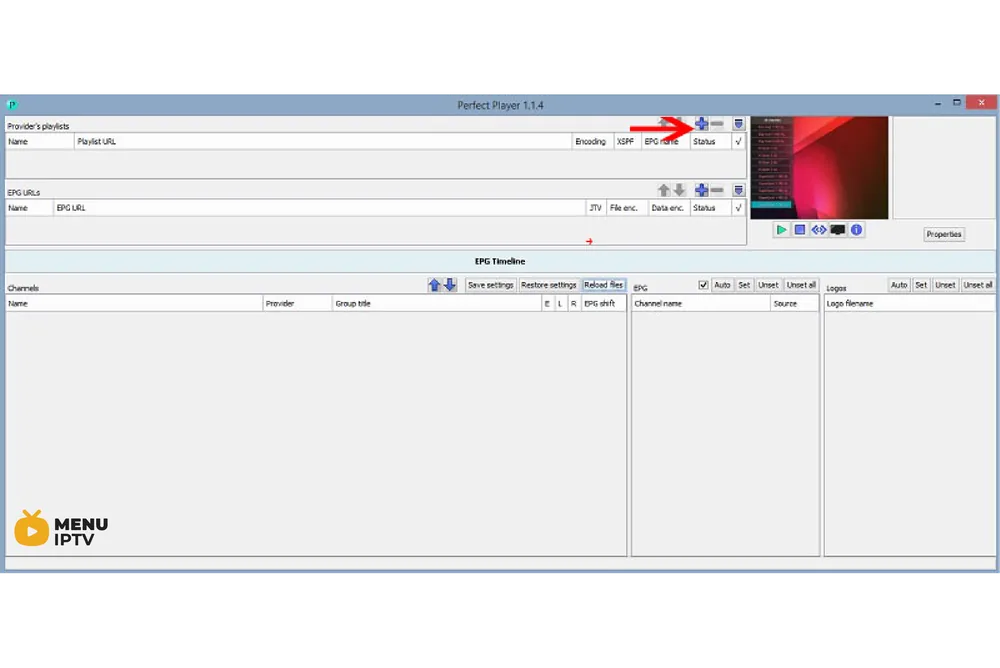
Task: Click the EPG shift column header
Action: [603, 304]
